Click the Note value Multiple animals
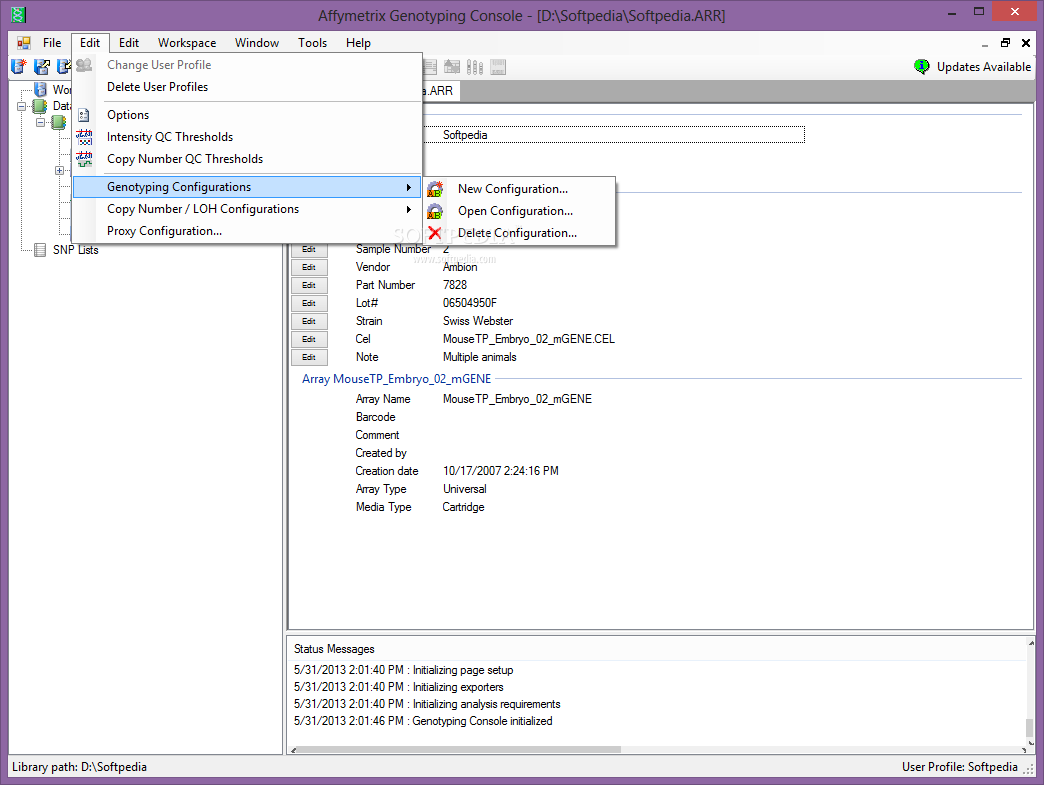Screen dimensions: 1044x785 click(479, 357)
